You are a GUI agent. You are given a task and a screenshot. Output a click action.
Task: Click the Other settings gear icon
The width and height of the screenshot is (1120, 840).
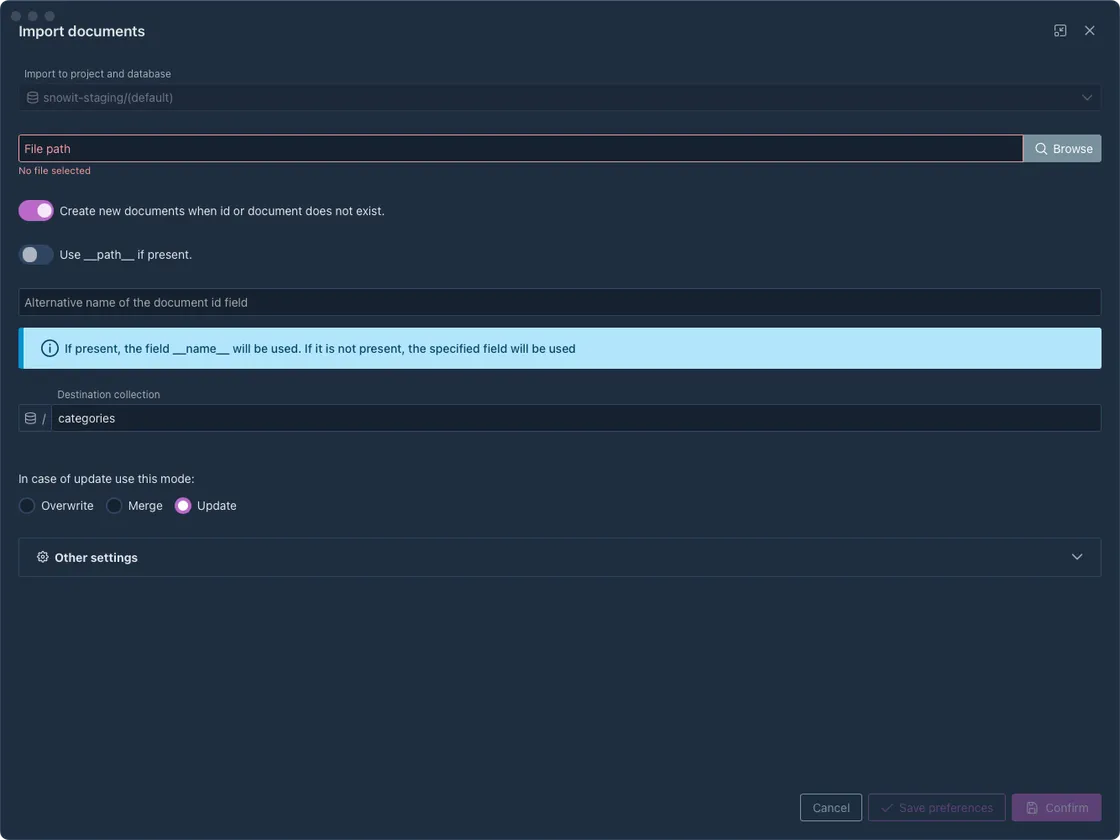pos(43,557)
